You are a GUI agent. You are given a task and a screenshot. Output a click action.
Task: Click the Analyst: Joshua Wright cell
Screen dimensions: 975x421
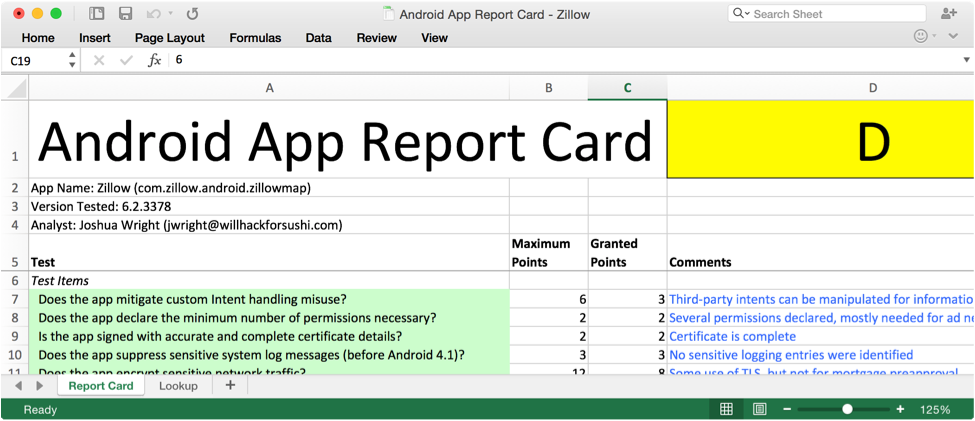(269, 225)
